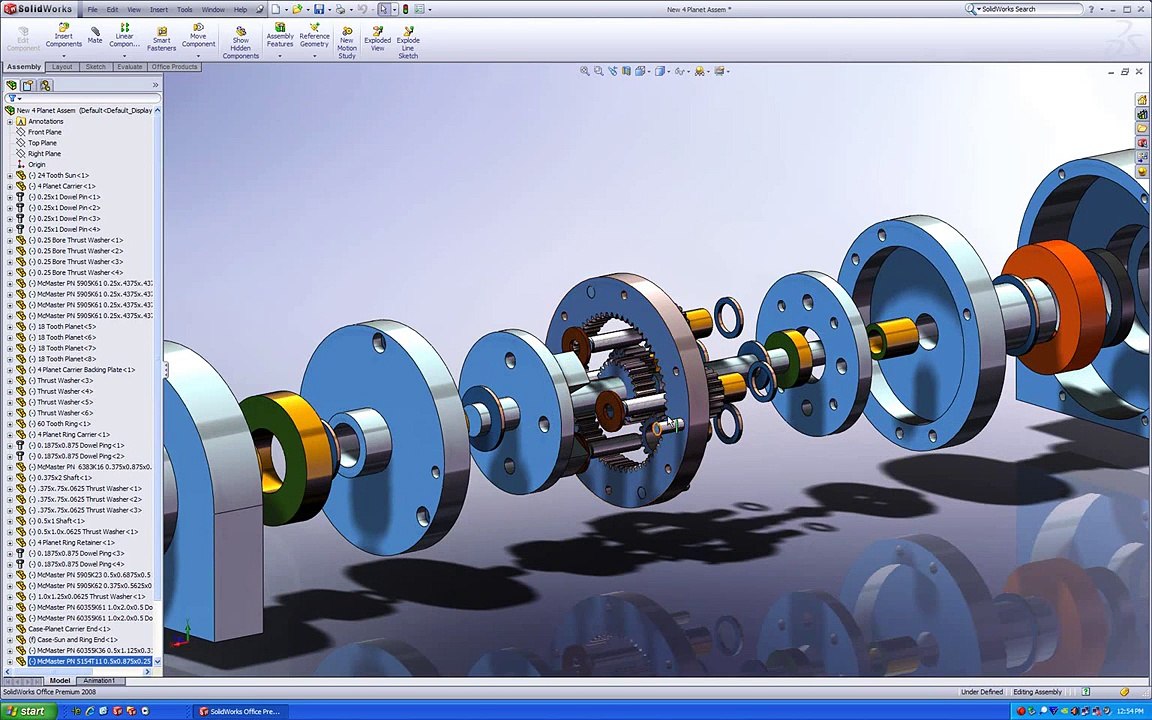This screenshot has width=1152, height=720.
Task: Select 4 Planet Carrier Backing Plate<1>
Action: (x=81, y=370)
